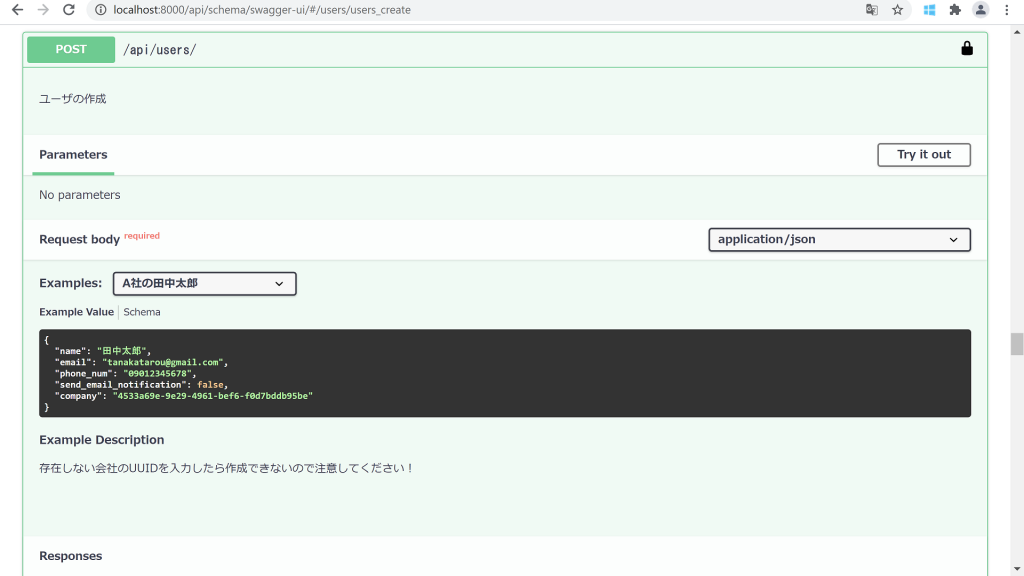The width and height of the screenshot is (1024, 576).
Task: Click the scrollbar up arrow
Action: pos(1017,31)
